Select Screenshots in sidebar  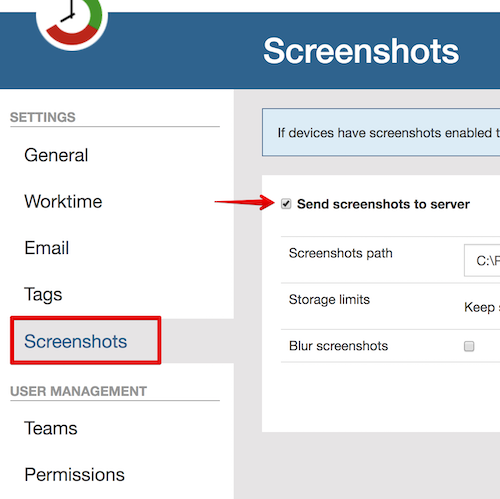tap(76, 341)
